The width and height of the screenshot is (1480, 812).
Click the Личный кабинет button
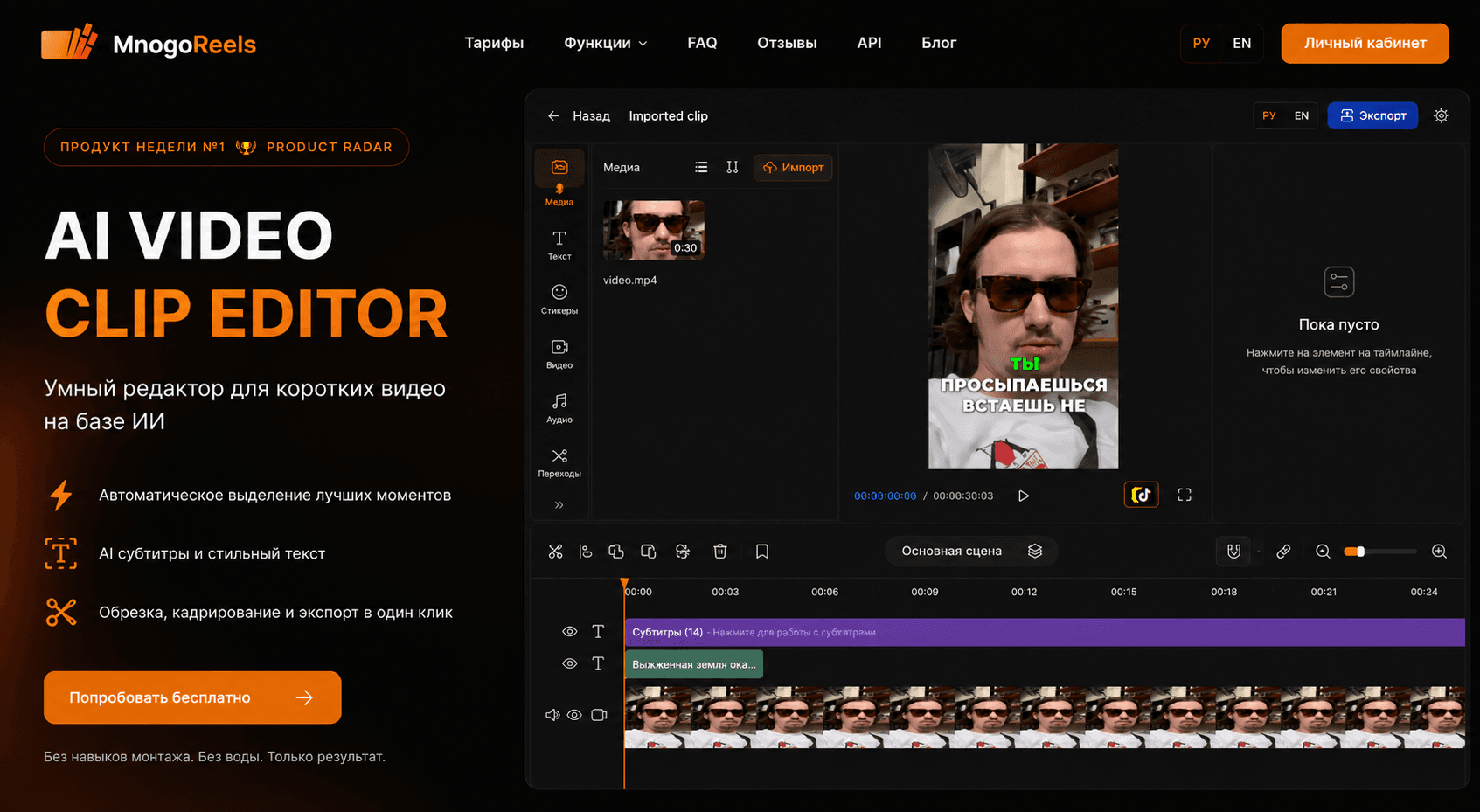click(1365, 43)
